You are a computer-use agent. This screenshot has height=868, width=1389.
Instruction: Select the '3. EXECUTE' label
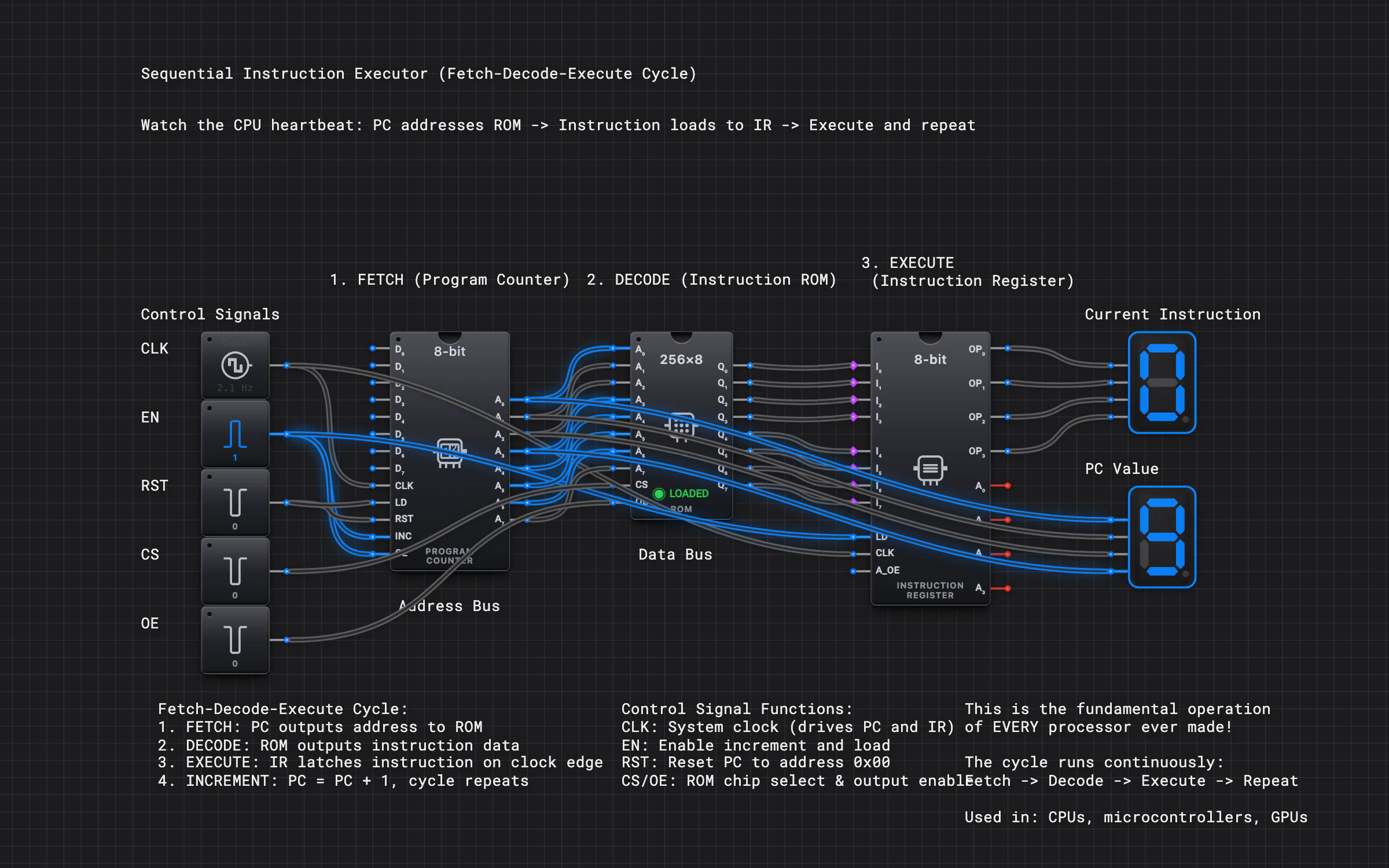point(907,263)
